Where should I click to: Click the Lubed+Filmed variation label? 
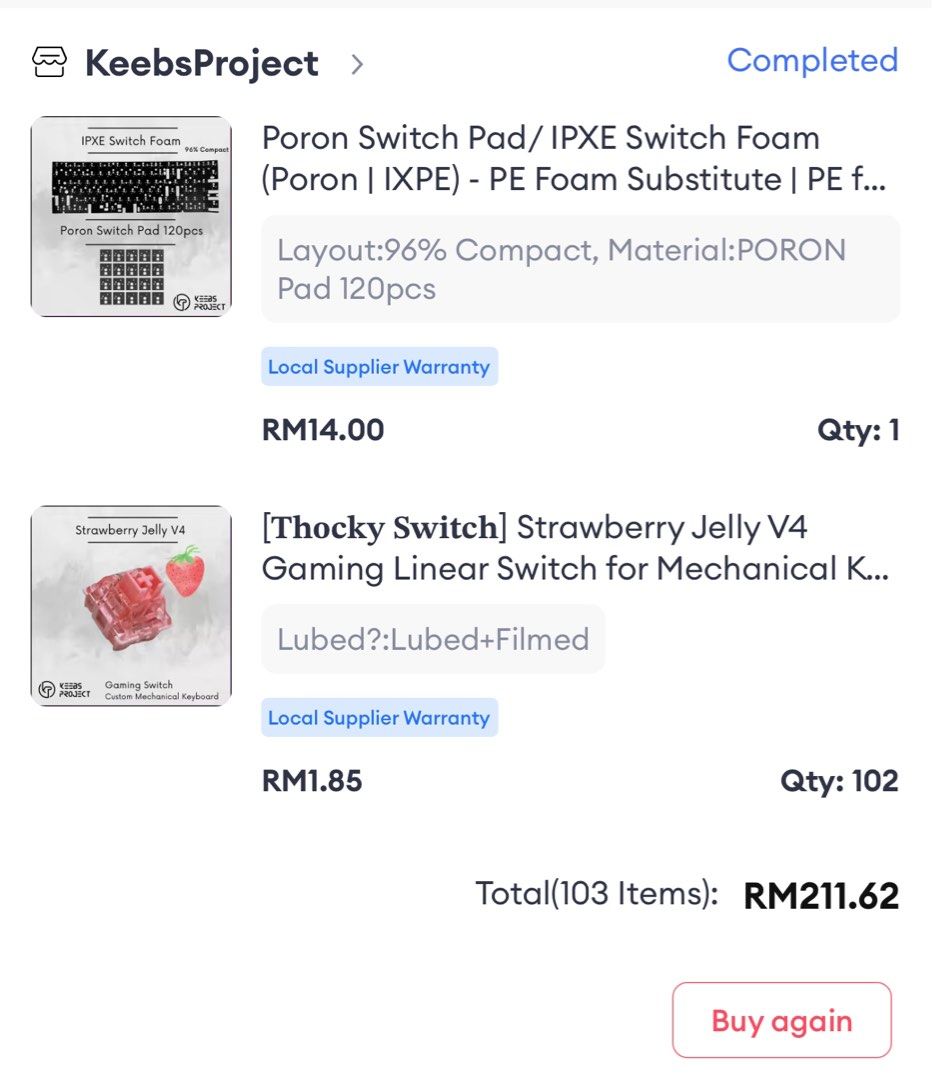click(433, 640)
